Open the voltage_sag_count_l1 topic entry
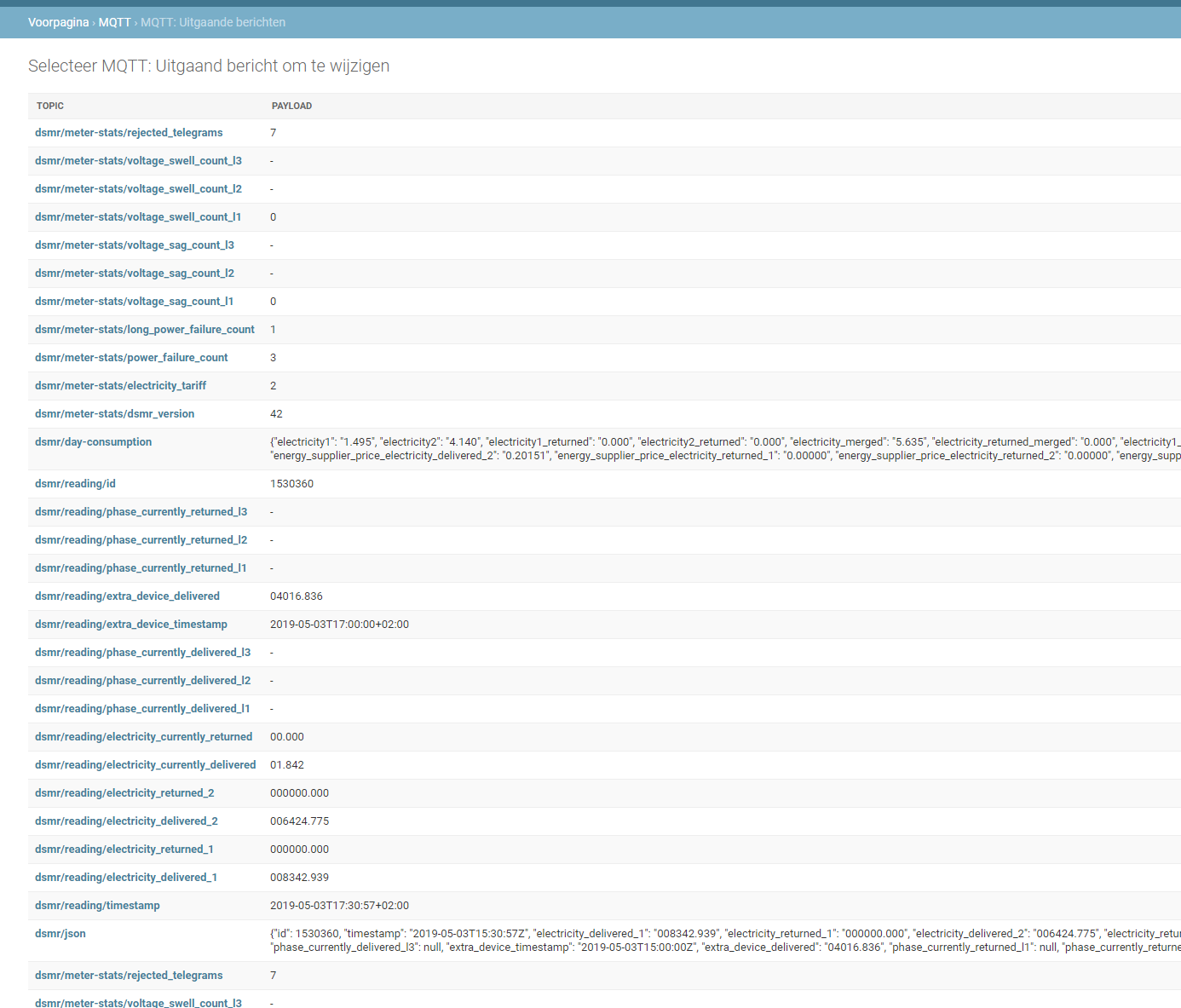The width and height of the screenshot is (1181, 1008). [x=134, y=302]
